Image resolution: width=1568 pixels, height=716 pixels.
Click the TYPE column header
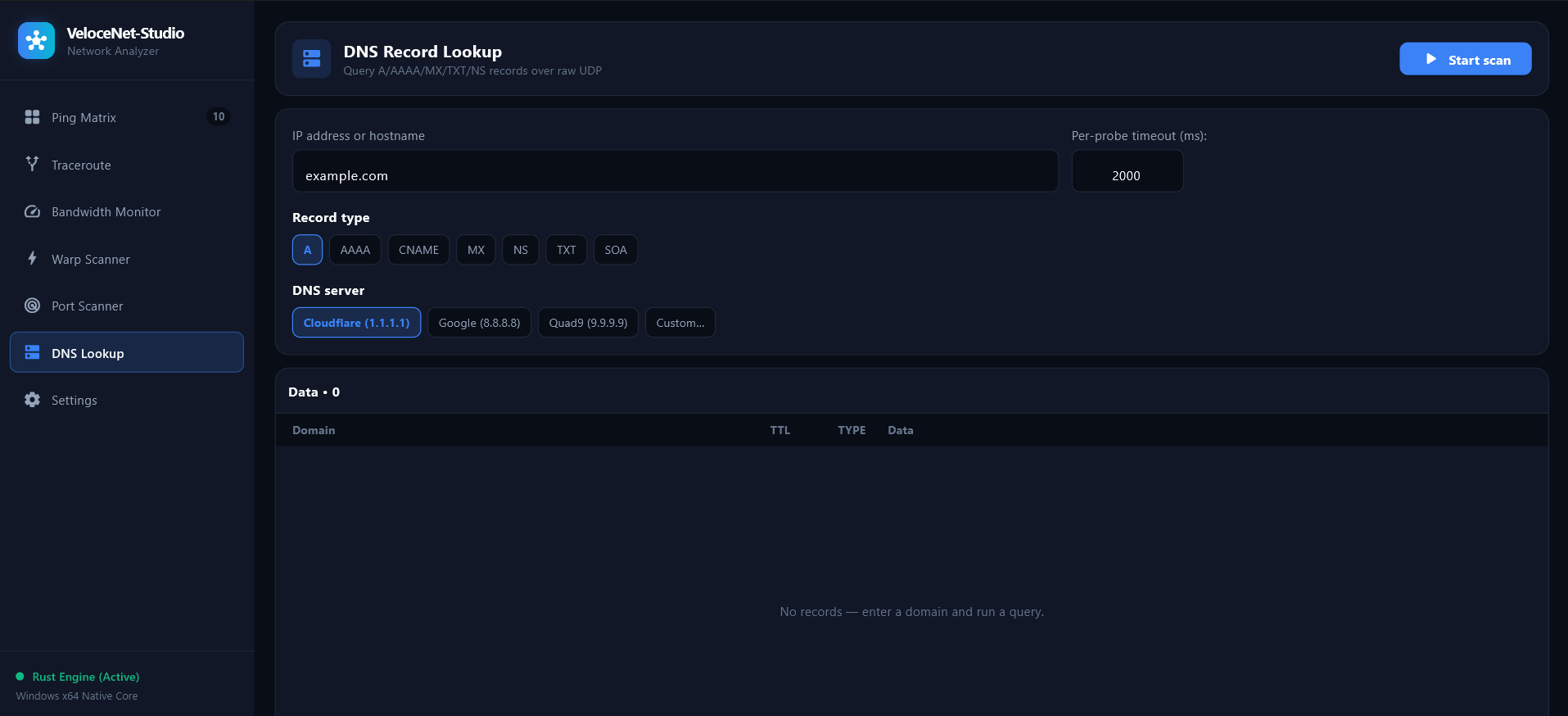(852, 430)
